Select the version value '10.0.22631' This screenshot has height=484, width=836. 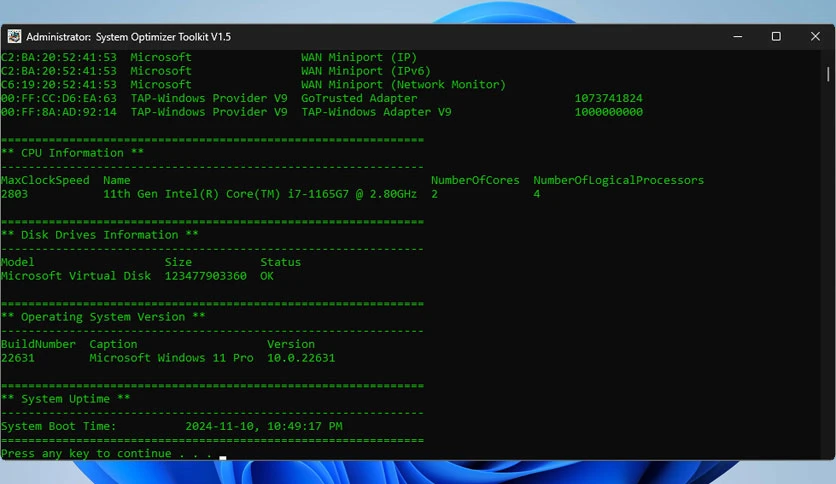coord(301,358)
